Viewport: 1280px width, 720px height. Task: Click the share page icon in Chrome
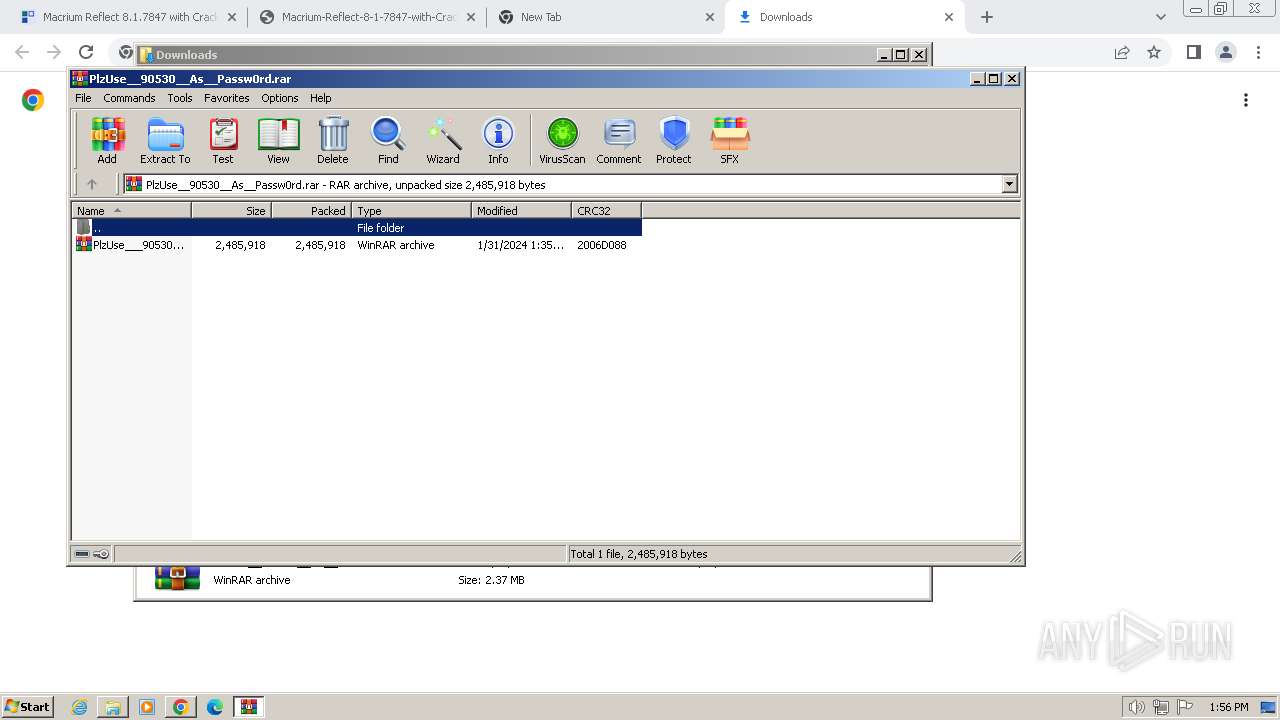pyautogui.click(x=1122, y=52)
